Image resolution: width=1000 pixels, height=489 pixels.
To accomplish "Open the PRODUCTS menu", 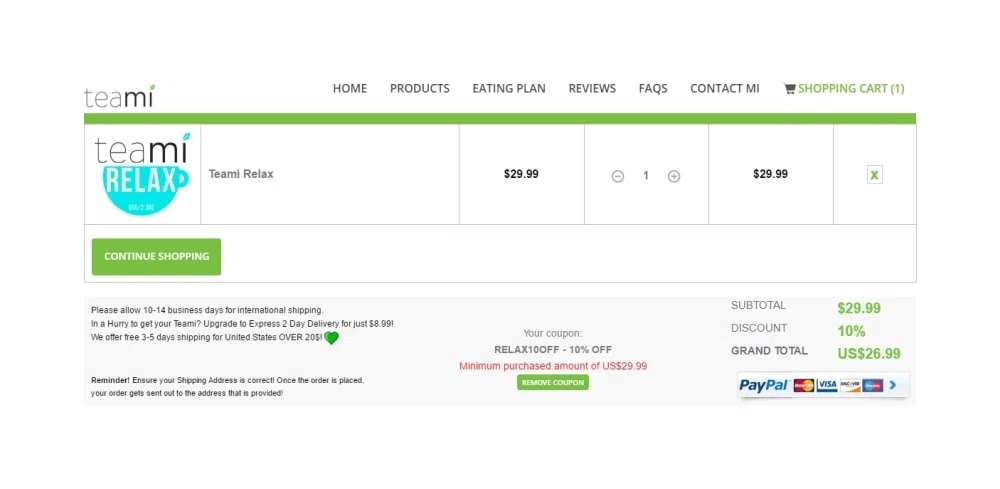I will pos(420,89).
